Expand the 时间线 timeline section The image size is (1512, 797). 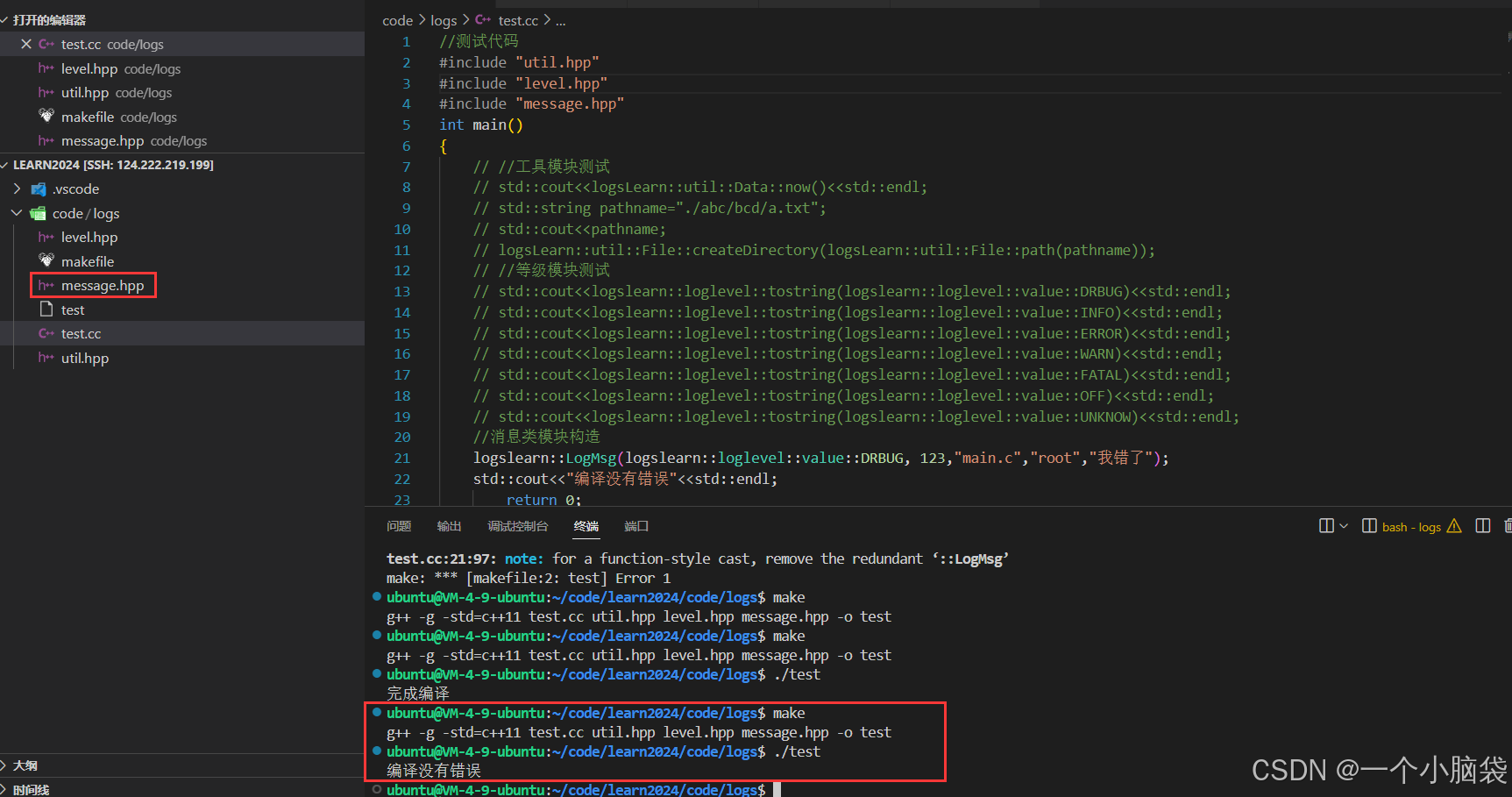(x=5, y=789)
